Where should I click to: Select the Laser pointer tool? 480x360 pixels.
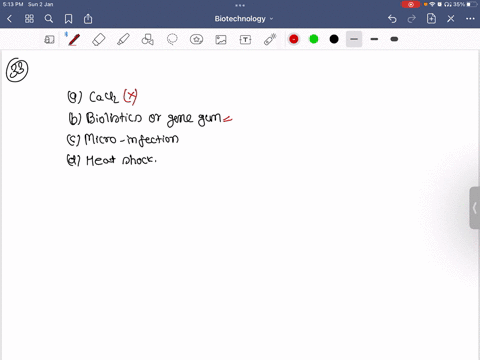[x=270, y=39]
